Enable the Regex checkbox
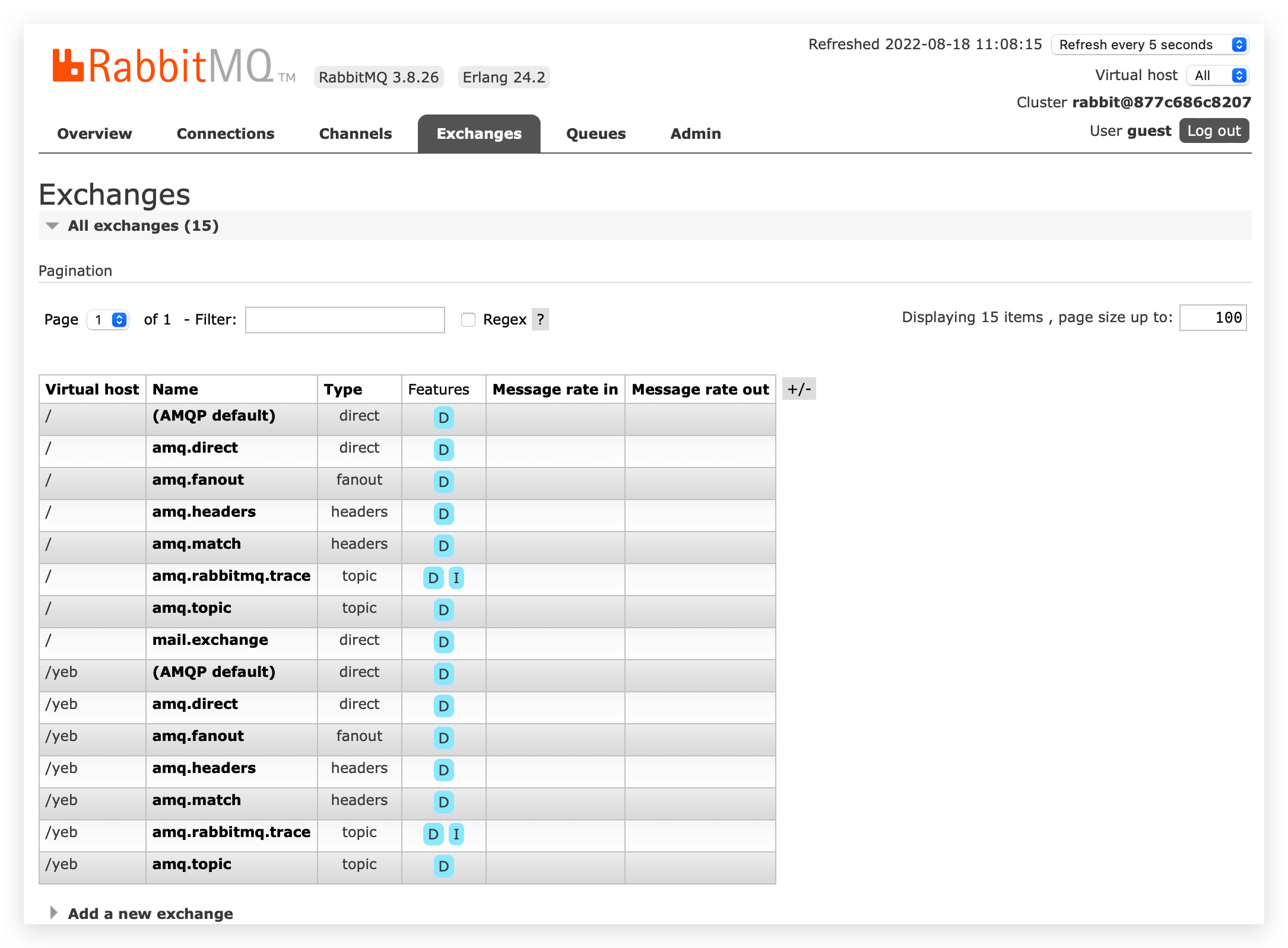The width and height of the screenshot is (1288, 948). pyautogui.click(x=468, y=320)
